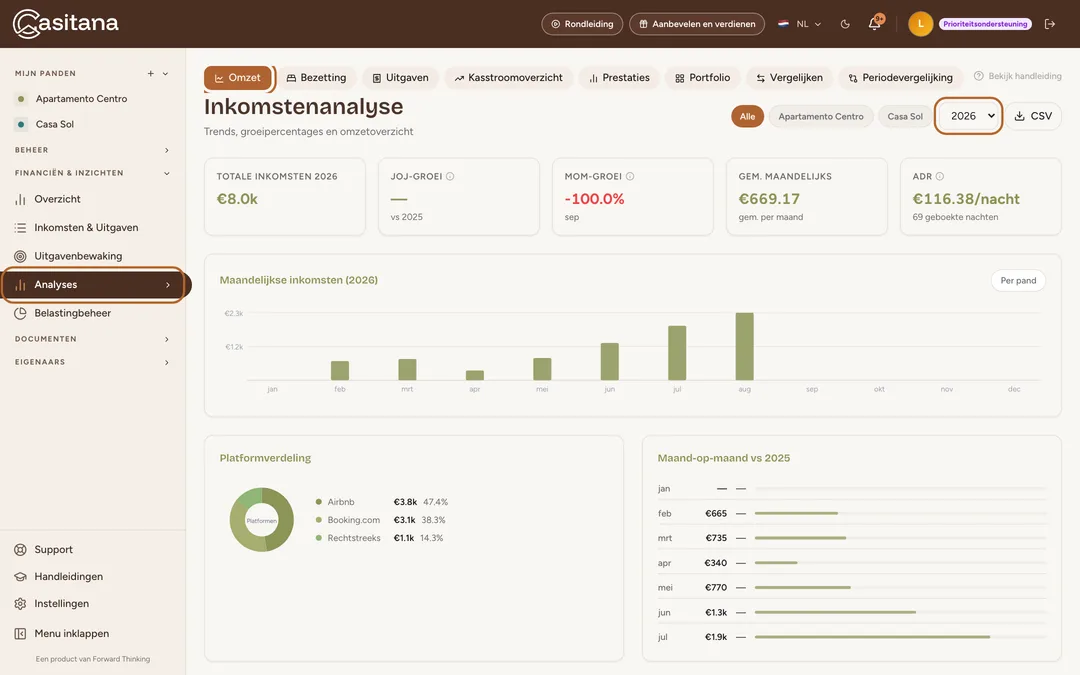The width and height of the screenshot is (1080, 675).
Task: Select Casa Sol in sidebar
Action: [x=54, y=125]
